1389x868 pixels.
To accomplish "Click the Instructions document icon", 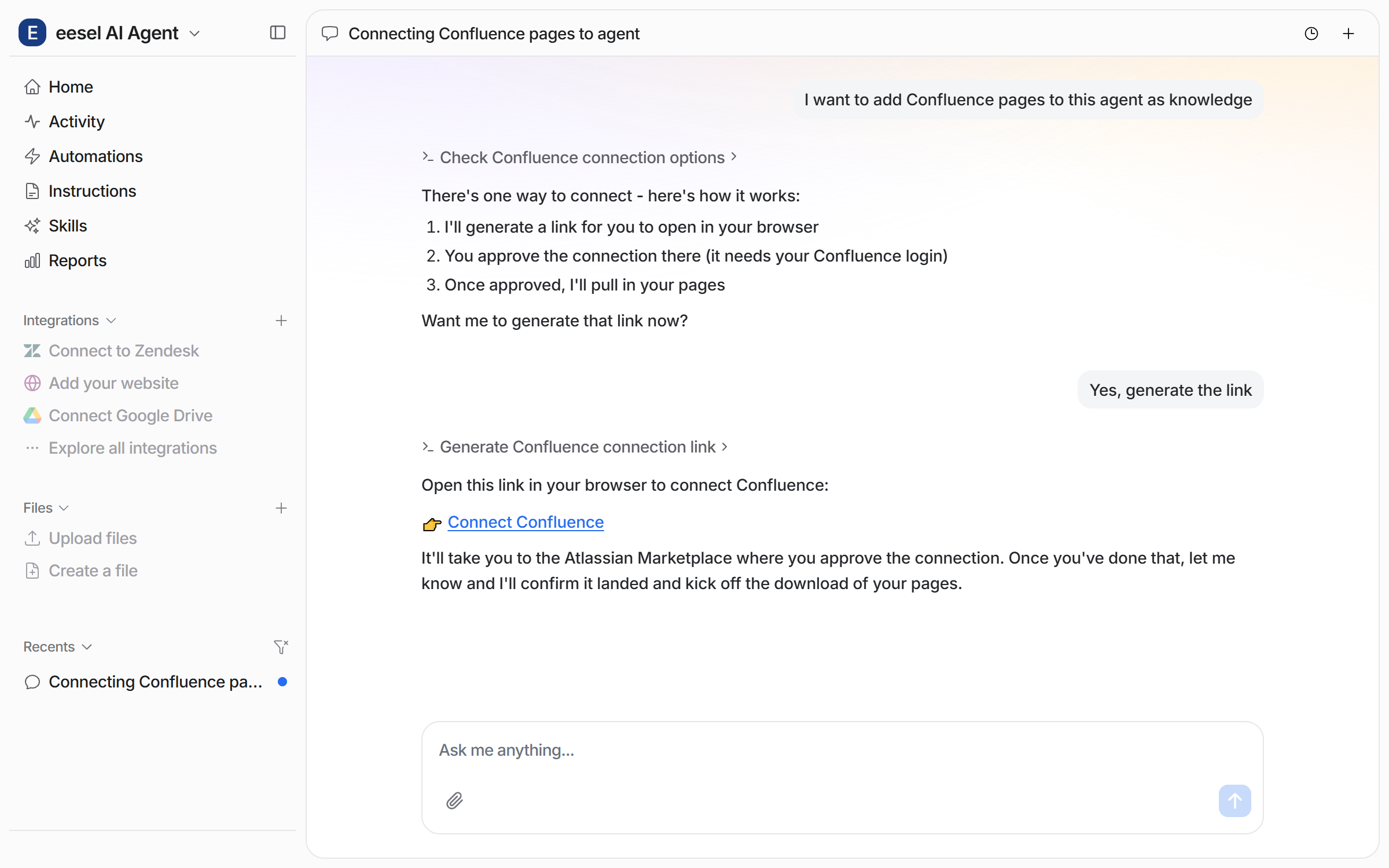I will [x=32, y=191].
